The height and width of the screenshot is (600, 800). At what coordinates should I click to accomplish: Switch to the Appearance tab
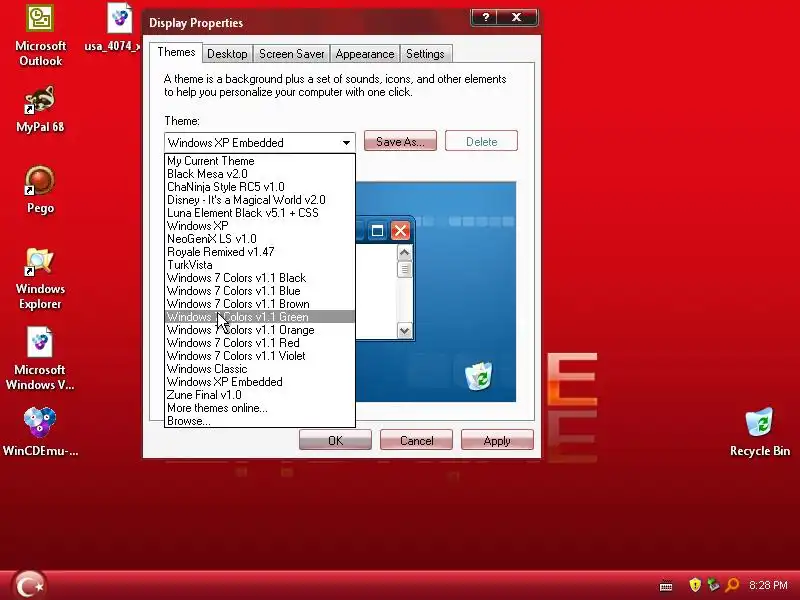(365, 54)
